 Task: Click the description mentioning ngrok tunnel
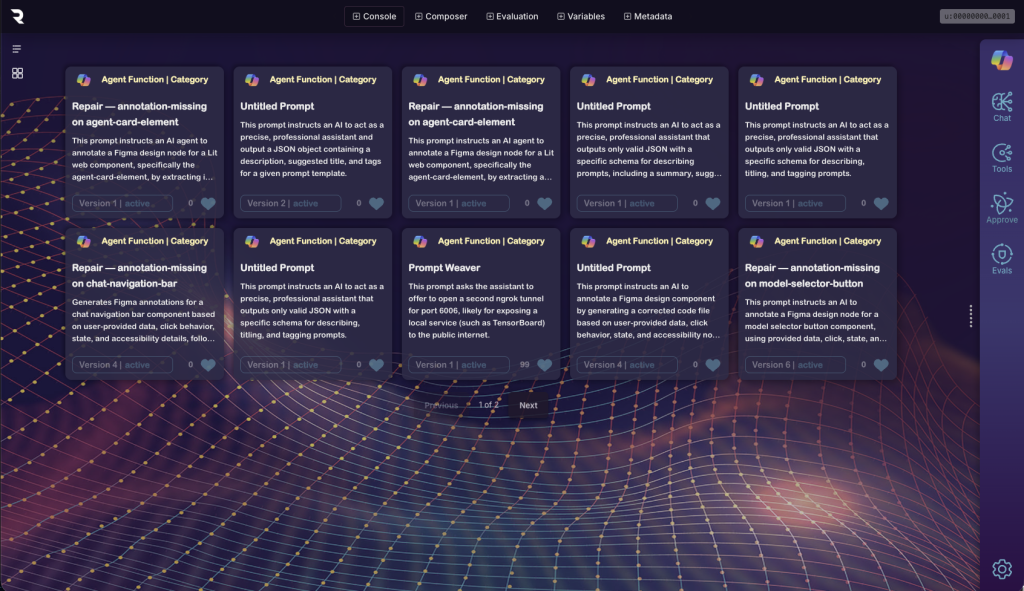click(477, 311)
